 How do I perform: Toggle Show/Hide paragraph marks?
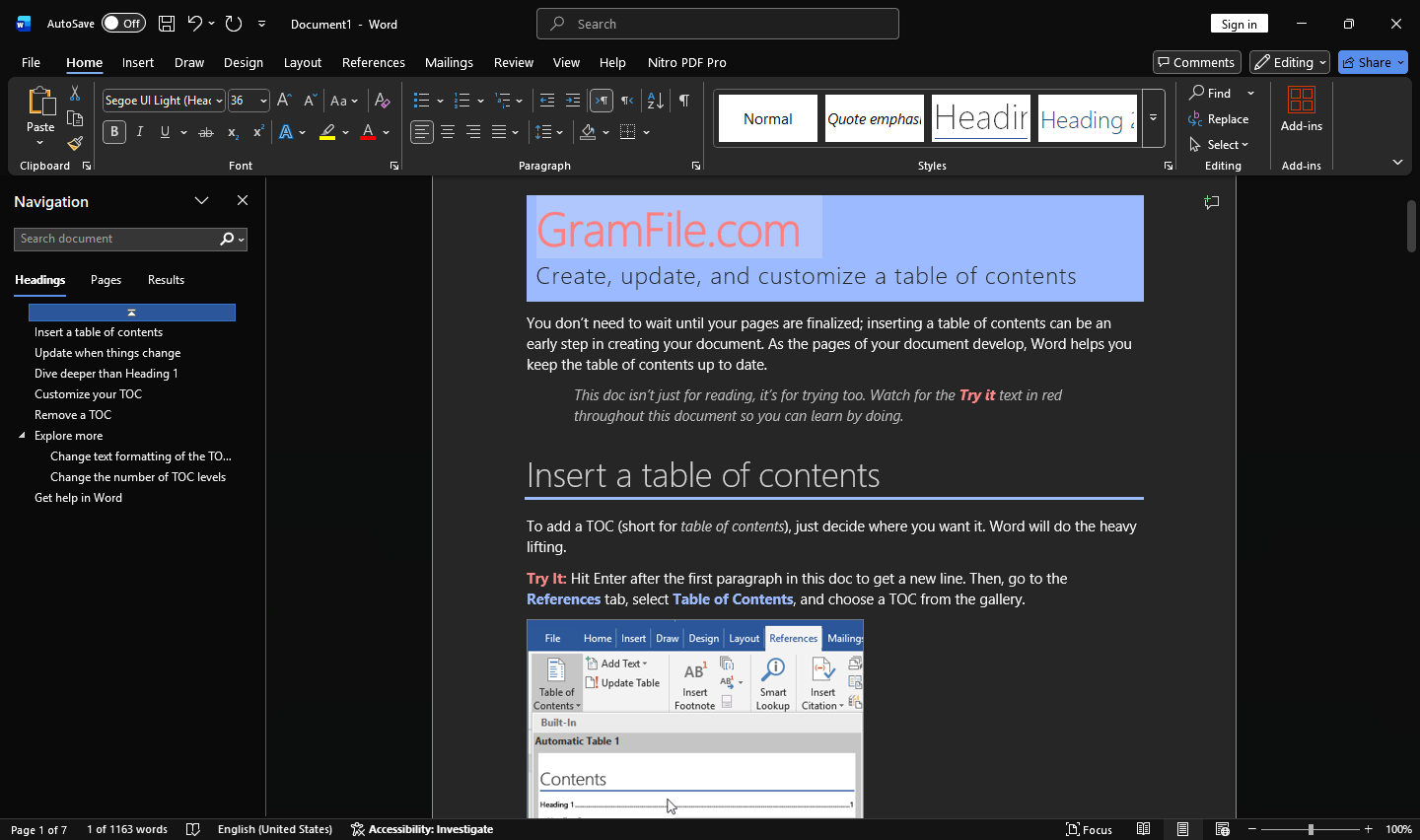coord(684,101)
